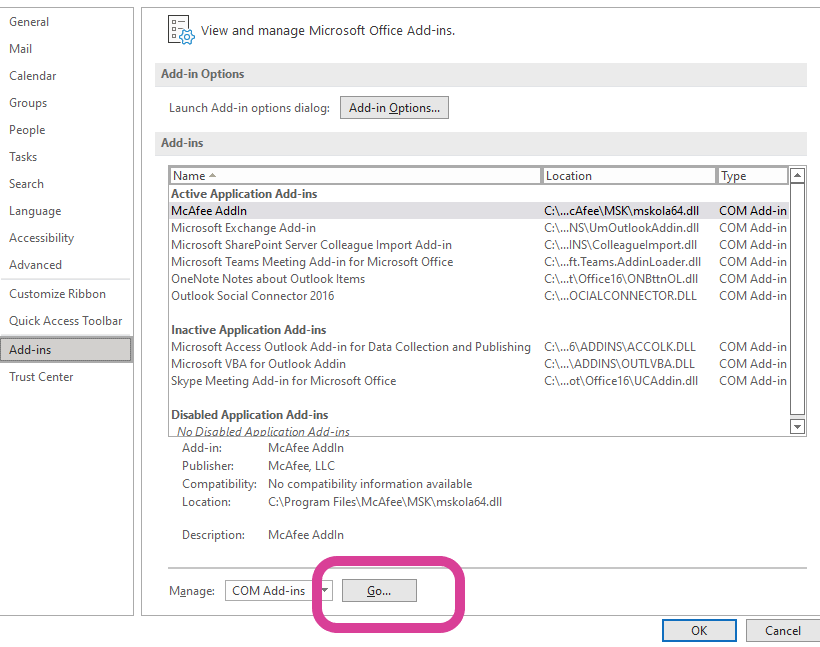Open the Mail options category

point(21,49)
